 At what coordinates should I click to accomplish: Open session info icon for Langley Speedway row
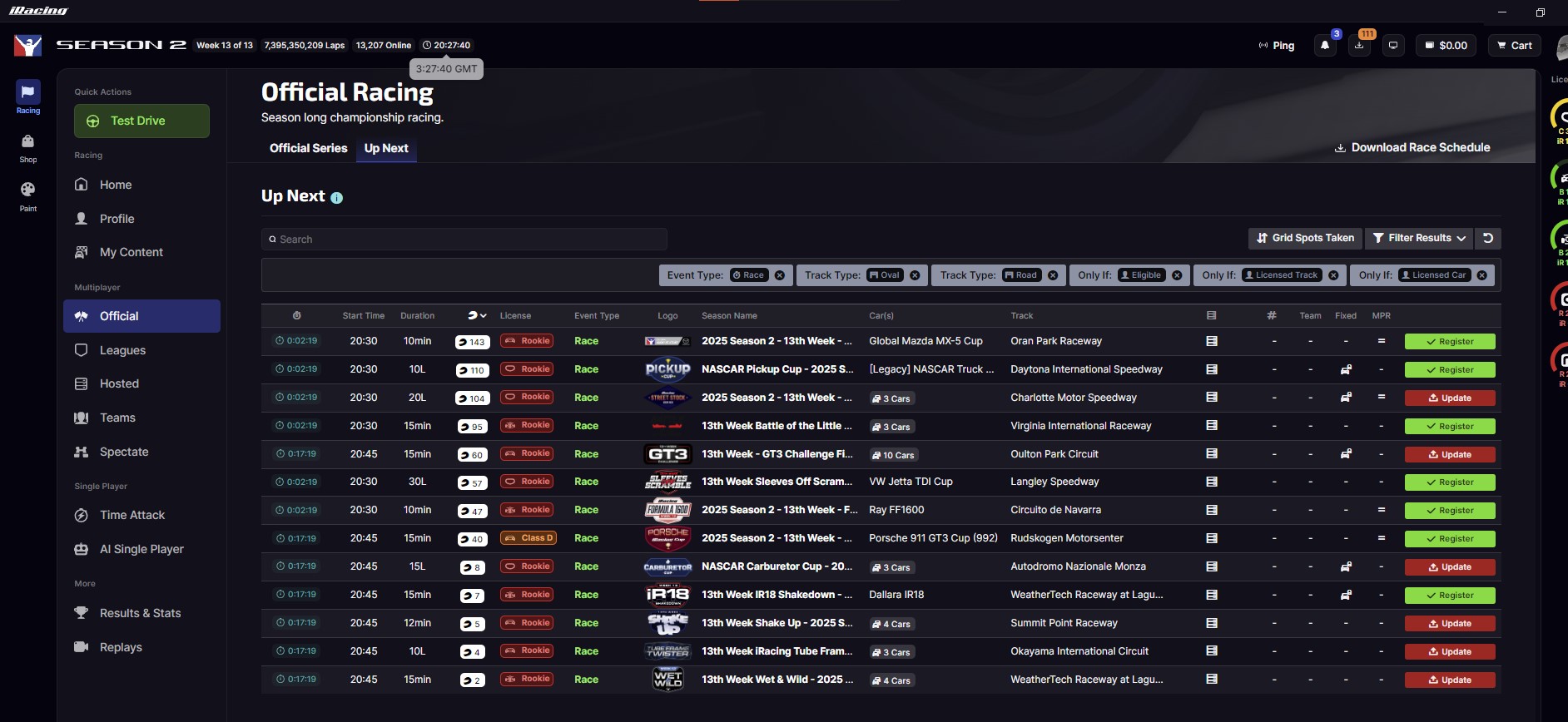[1212, 482]
